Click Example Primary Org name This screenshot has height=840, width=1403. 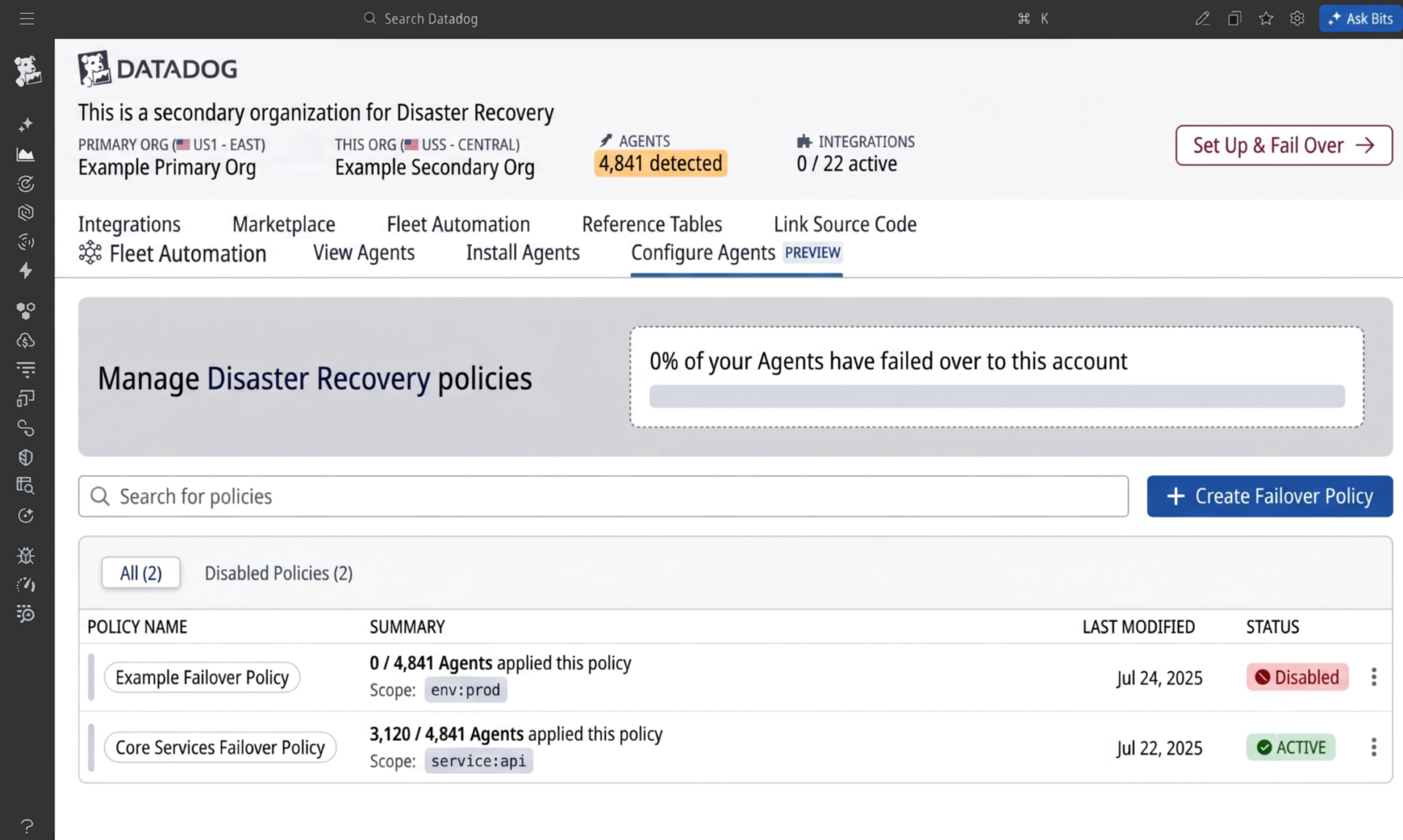[x=167, y=168]
